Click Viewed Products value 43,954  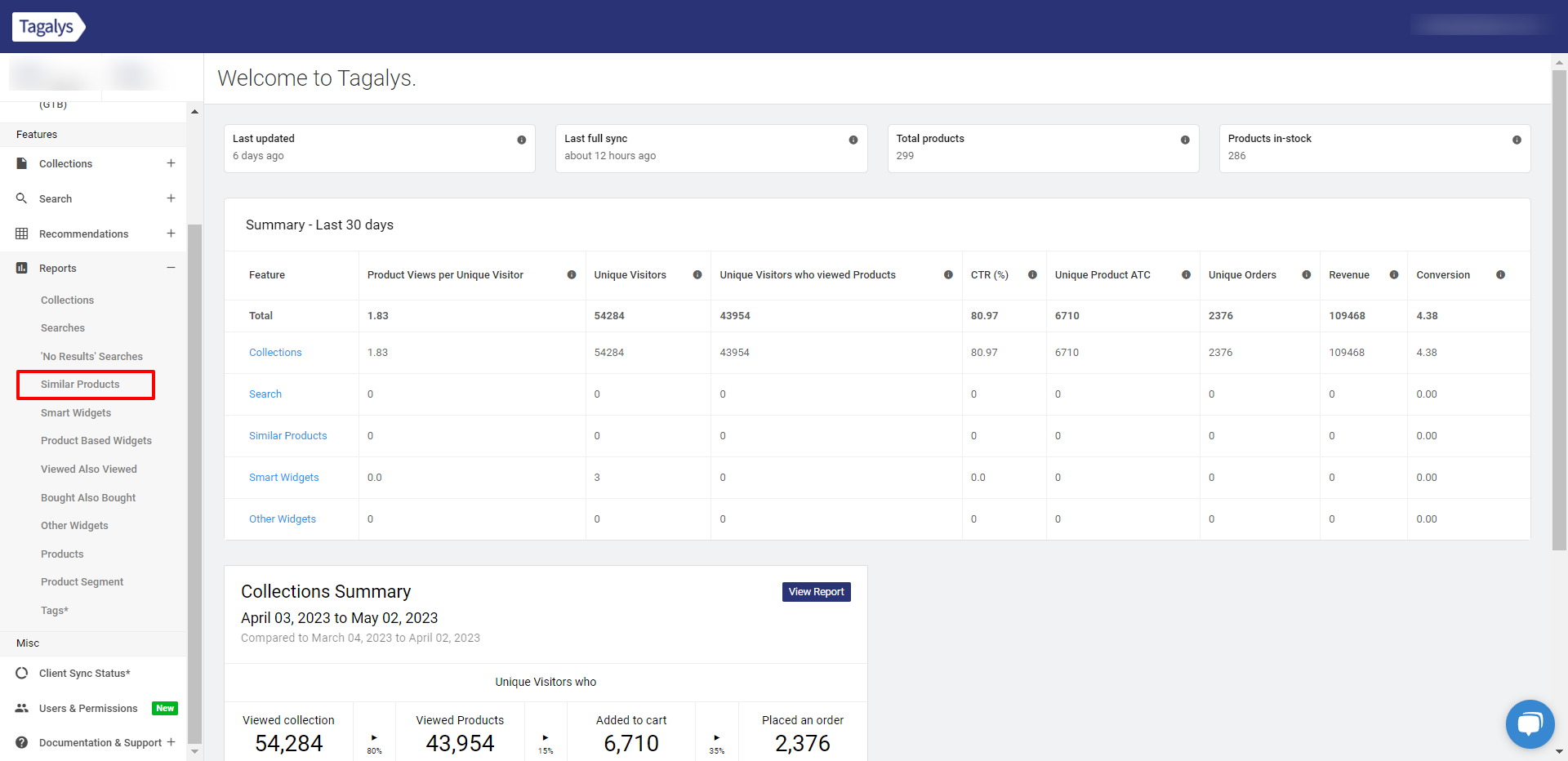point(460,743)
